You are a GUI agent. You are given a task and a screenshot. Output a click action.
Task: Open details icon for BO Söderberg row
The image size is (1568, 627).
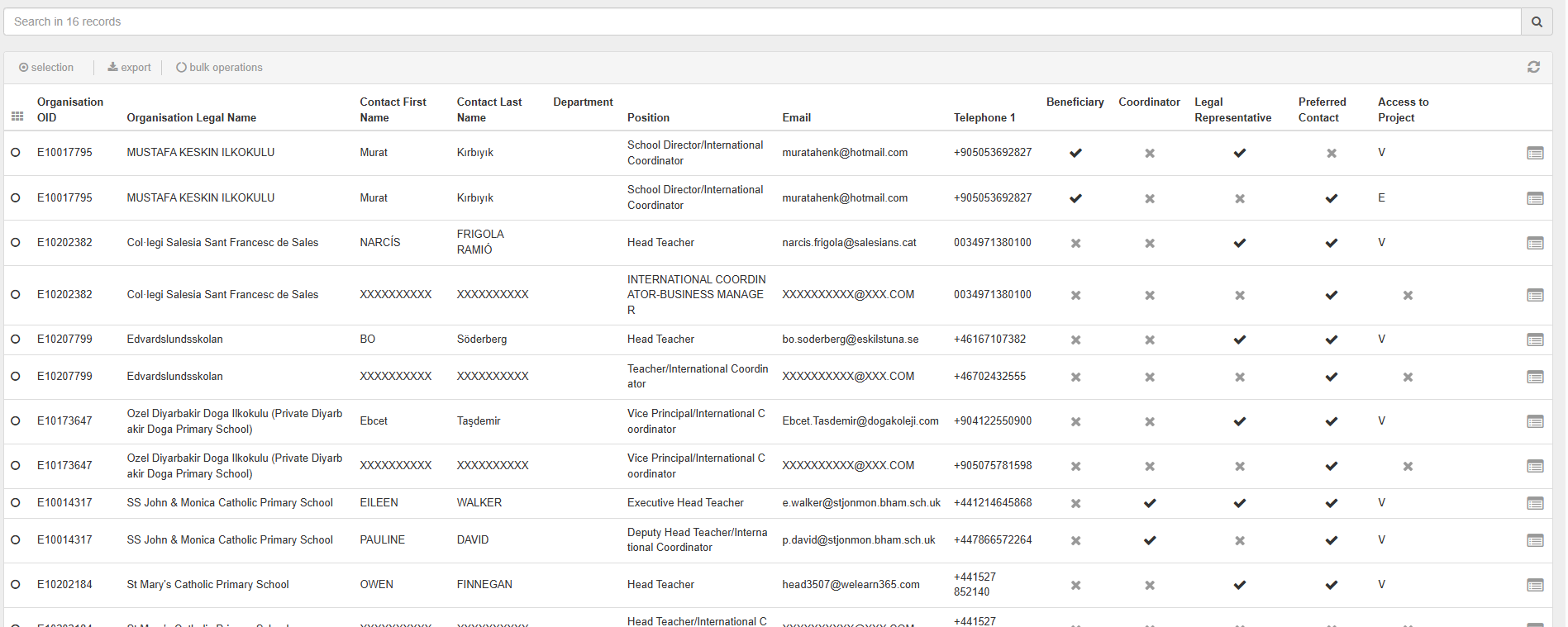click(1535, 340)
